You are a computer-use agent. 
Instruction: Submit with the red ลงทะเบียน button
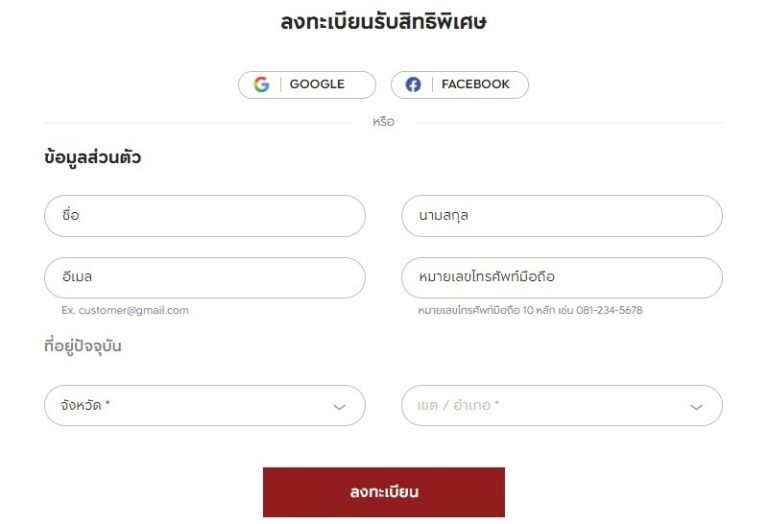click(x=384, y=492)
